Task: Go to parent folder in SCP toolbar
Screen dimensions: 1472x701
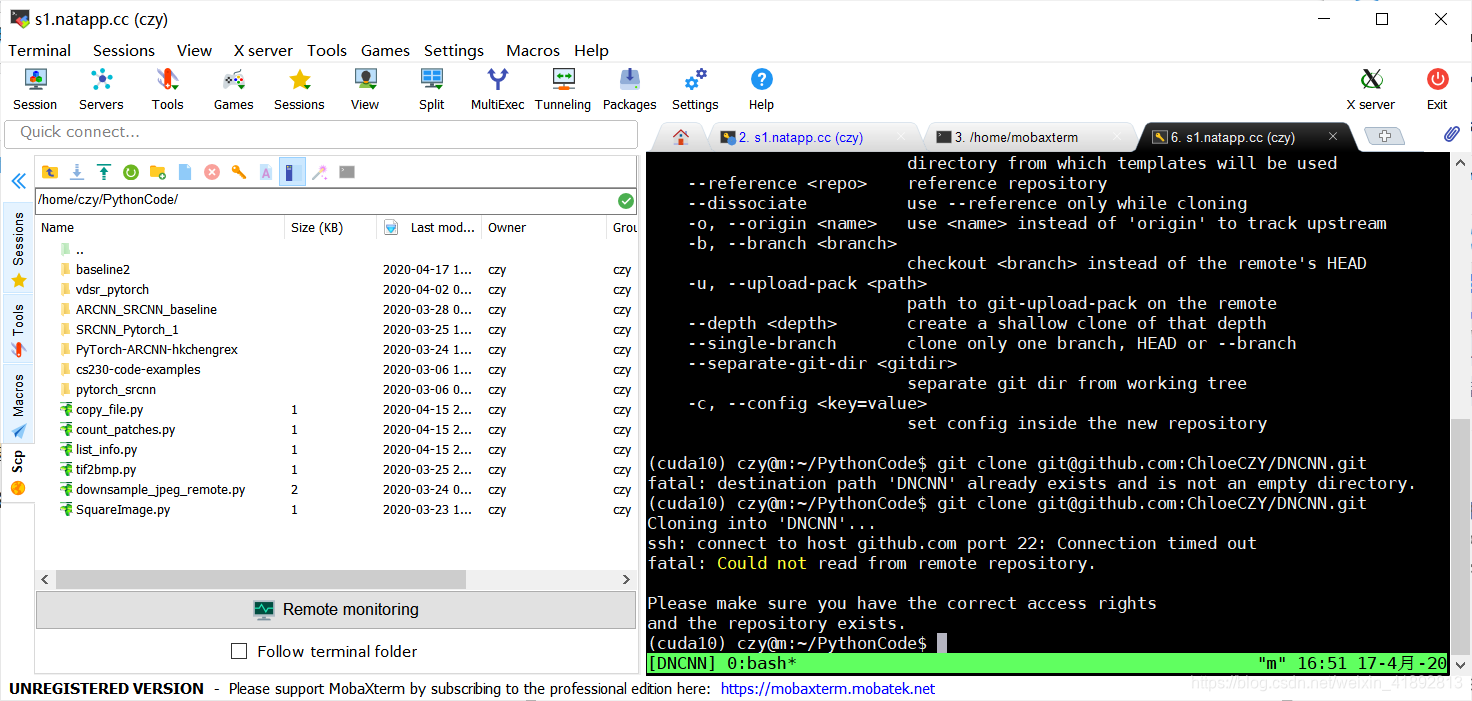Action: point(49,172)
